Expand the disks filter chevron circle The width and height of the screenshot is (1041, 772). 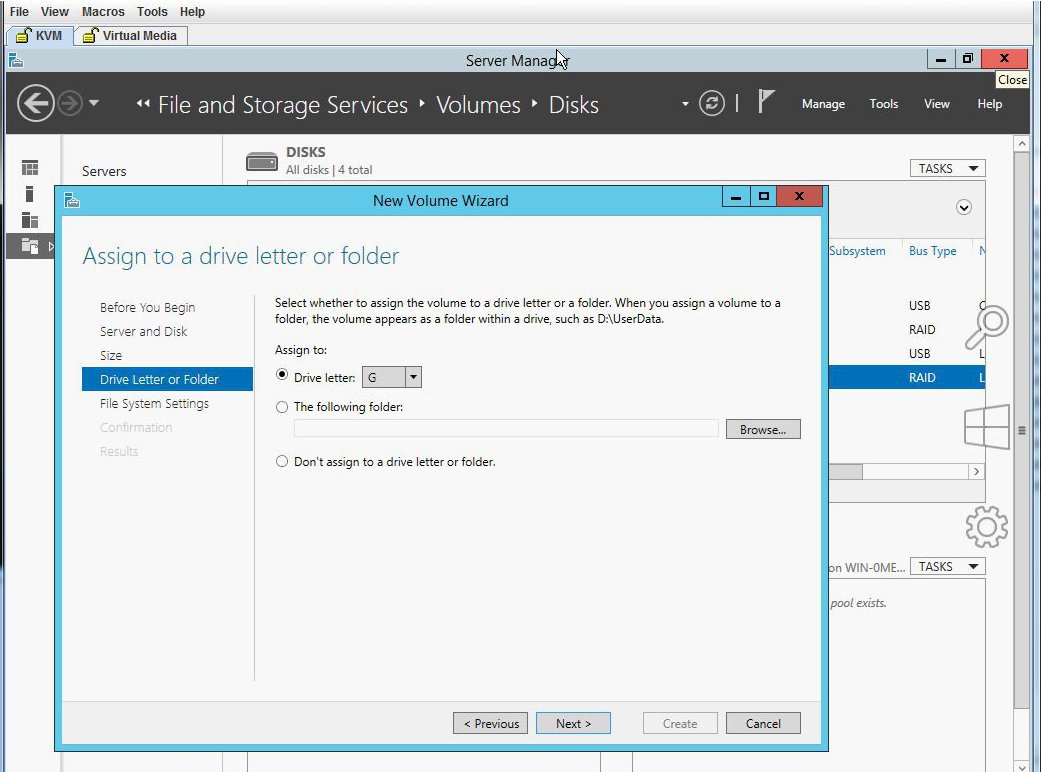[964, 208]
